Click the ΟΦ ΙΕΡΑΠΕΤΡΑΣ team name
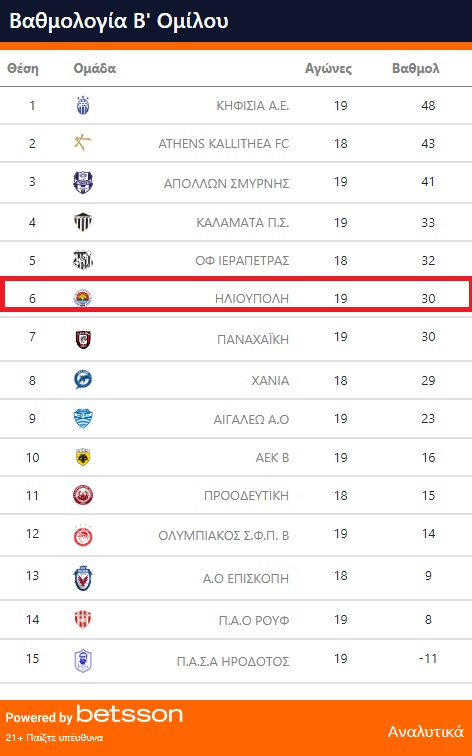This screenshot has width=472, height=756. click(242, 261)
